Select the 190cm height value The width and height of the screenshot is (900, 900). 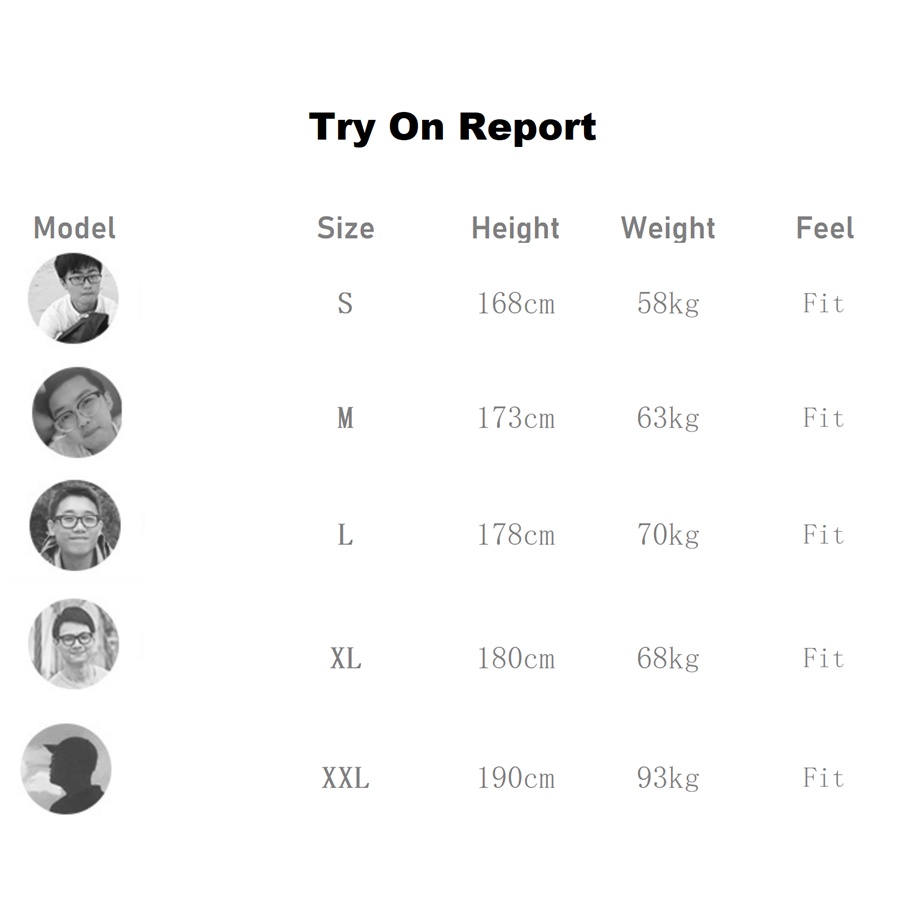pyautogui.click(x=515, y=778)
